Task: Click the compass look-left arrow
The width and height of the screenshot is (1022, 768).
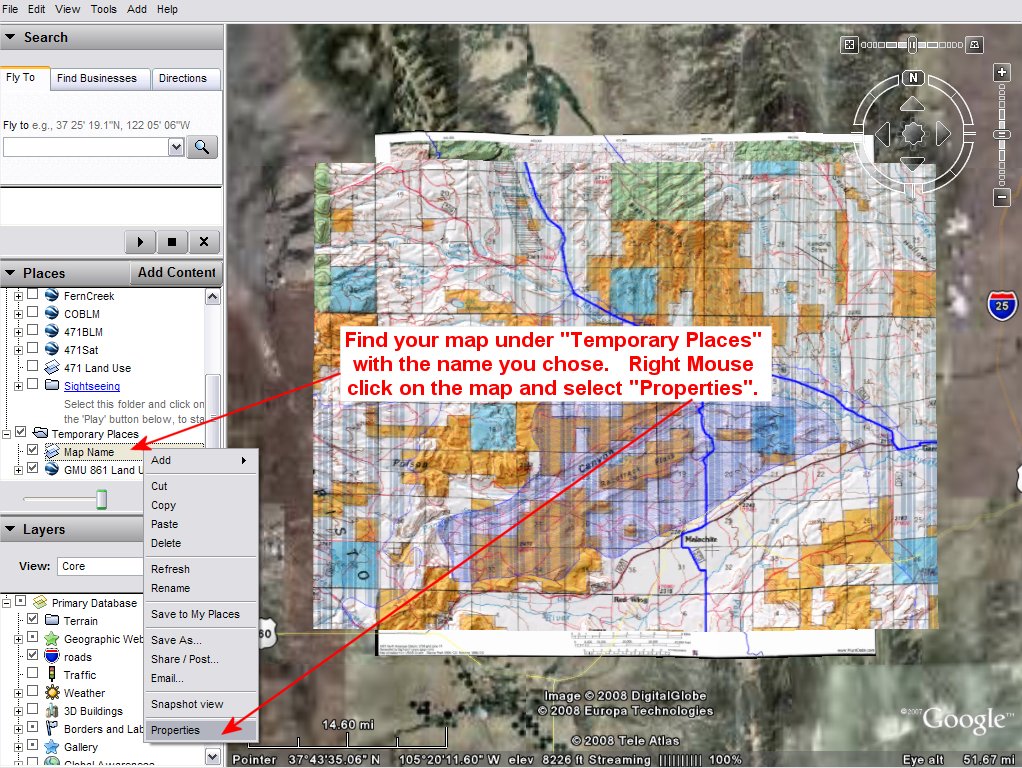Action: coord(883,134)
